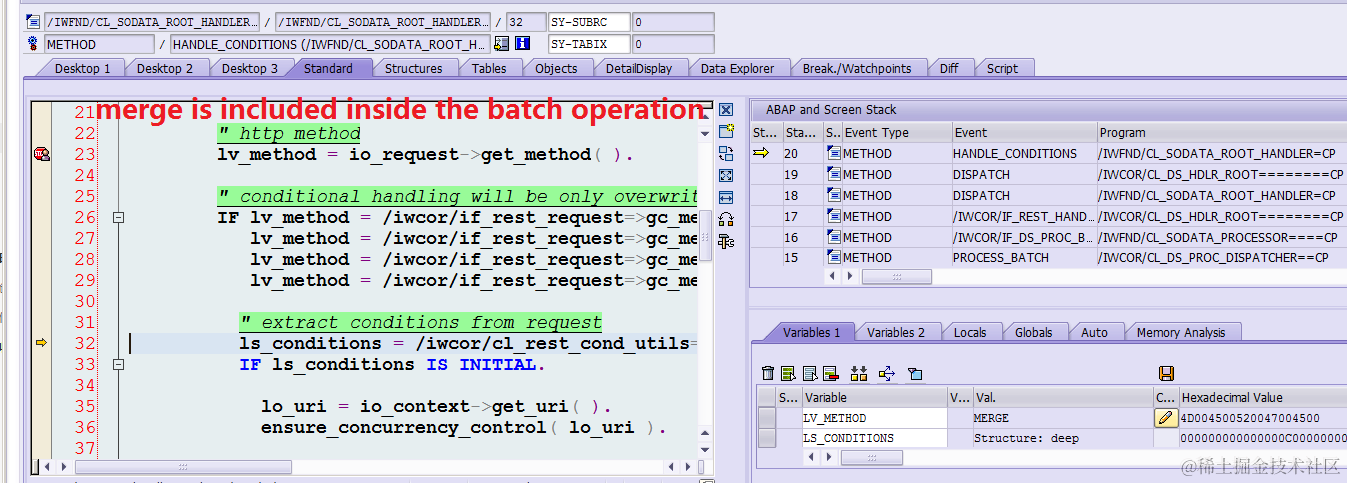Click the SY-TABIX field

pyautogui.click(x=590, y=44)
